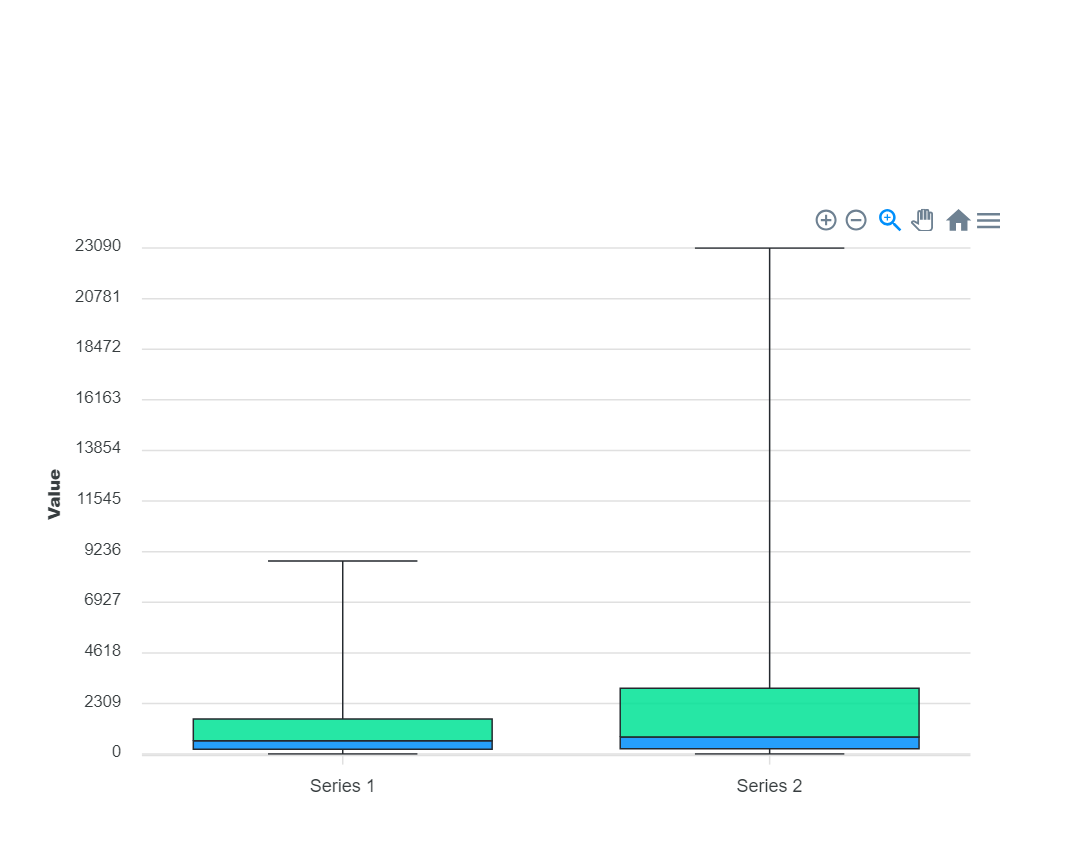Click the upper whisker cap of Series 1
1069x864 pixels.
(342, 560)
